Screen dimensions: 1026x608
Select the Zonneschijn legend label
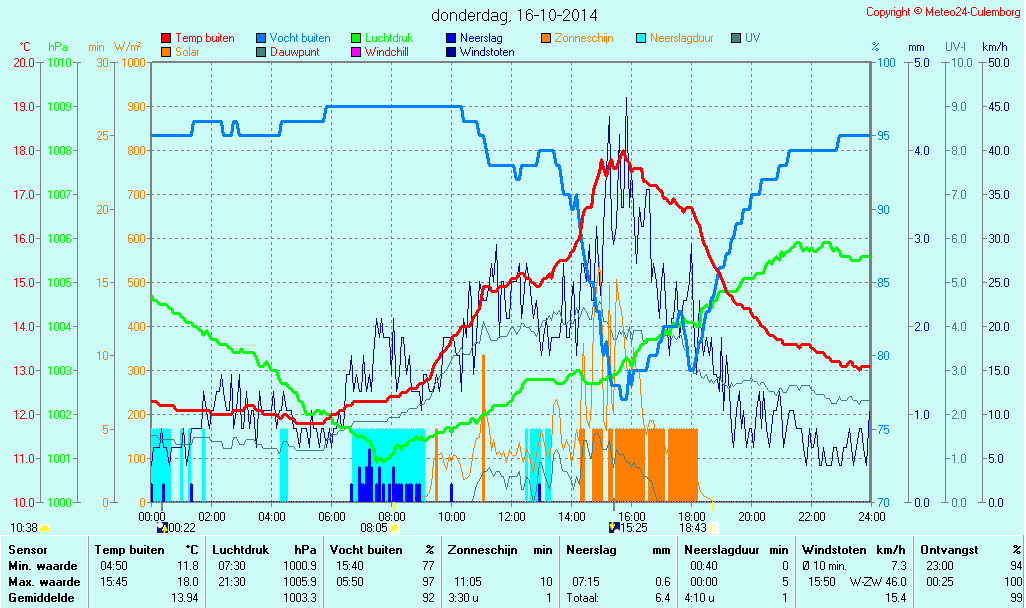583,38
